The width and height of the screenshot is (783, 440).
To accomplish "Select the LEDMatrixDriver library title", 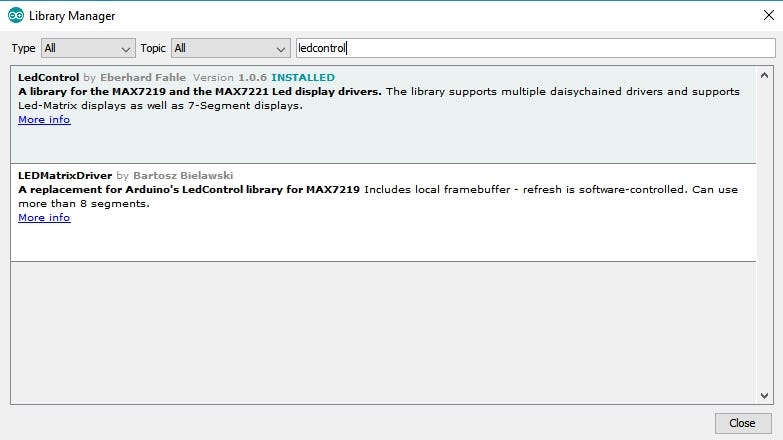I will coord(65,175).
